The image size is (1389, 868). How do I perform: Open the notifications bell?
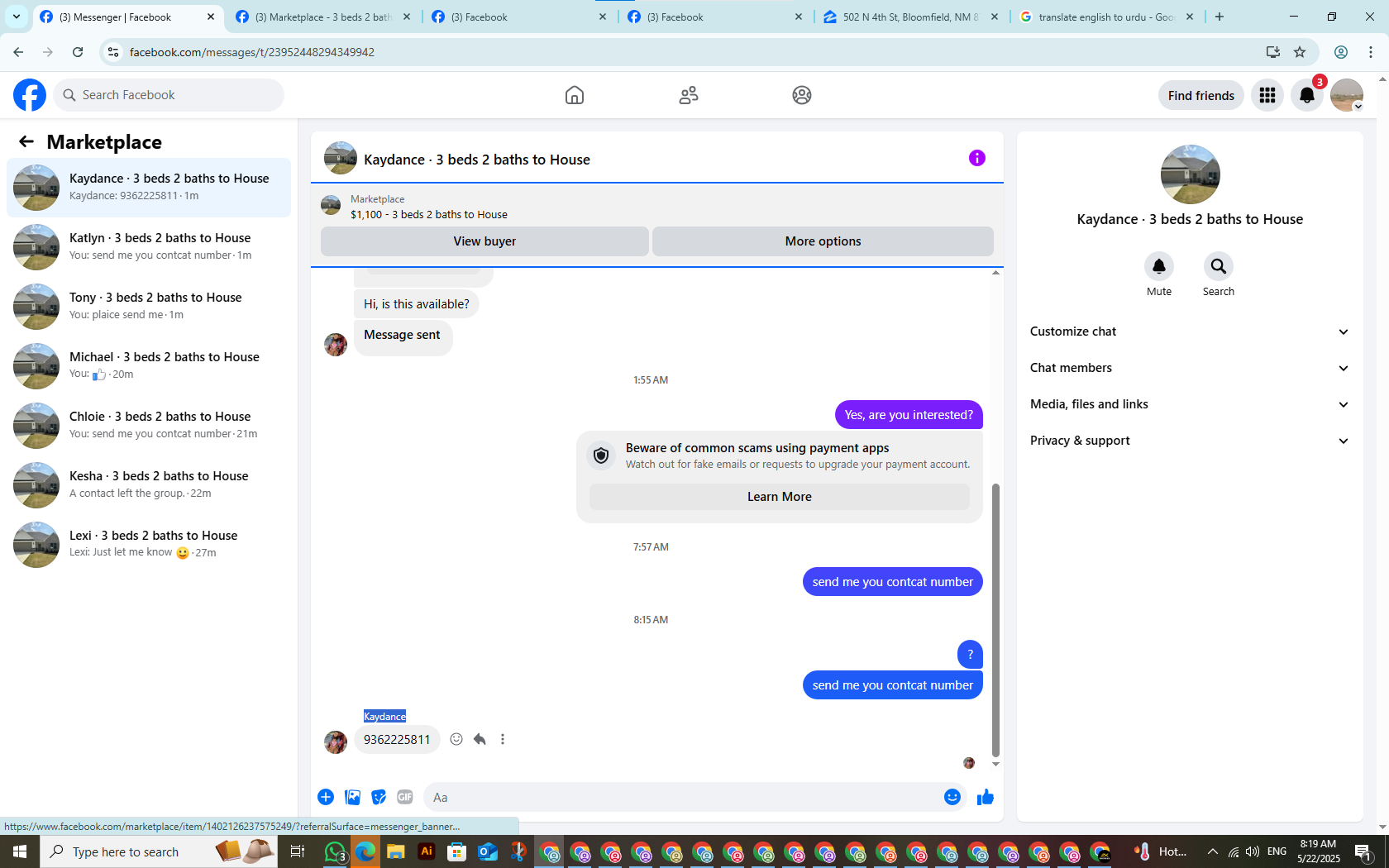[x=1307, y=95]
